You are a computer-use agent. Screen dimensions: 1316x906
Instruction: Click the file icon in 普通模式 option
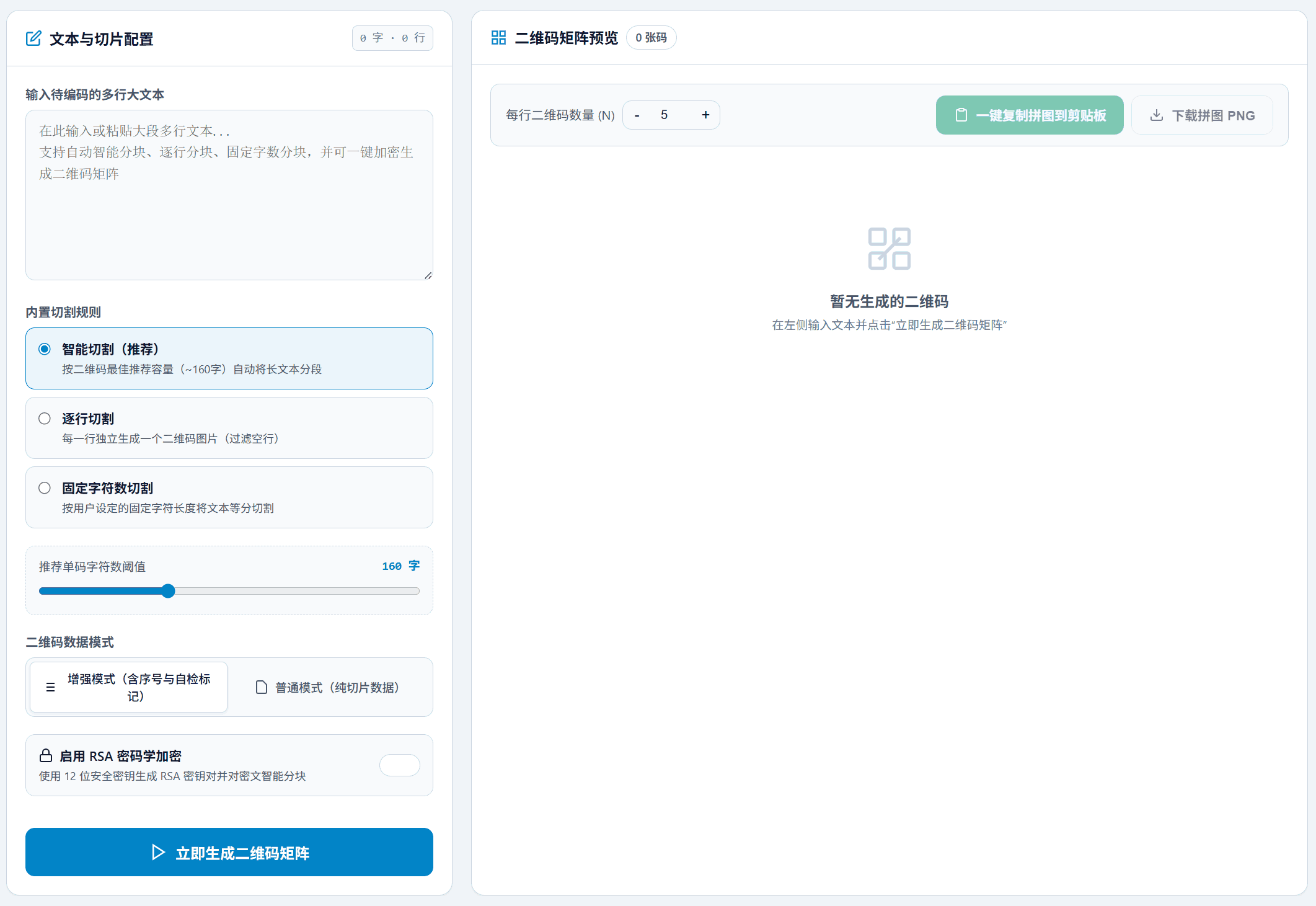[262, 687]
